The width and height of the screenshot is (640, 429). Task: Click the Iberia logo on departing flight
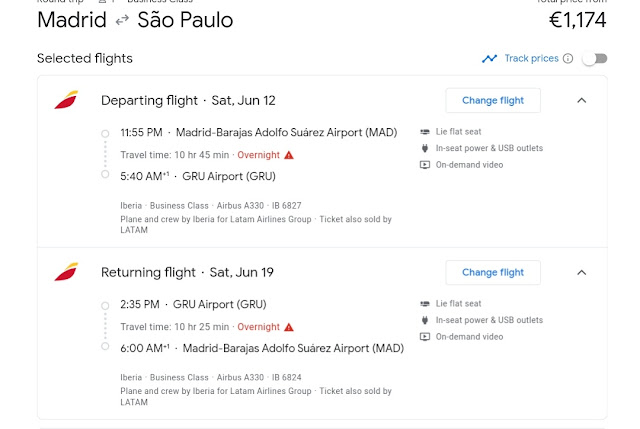(x=66, y=100)
